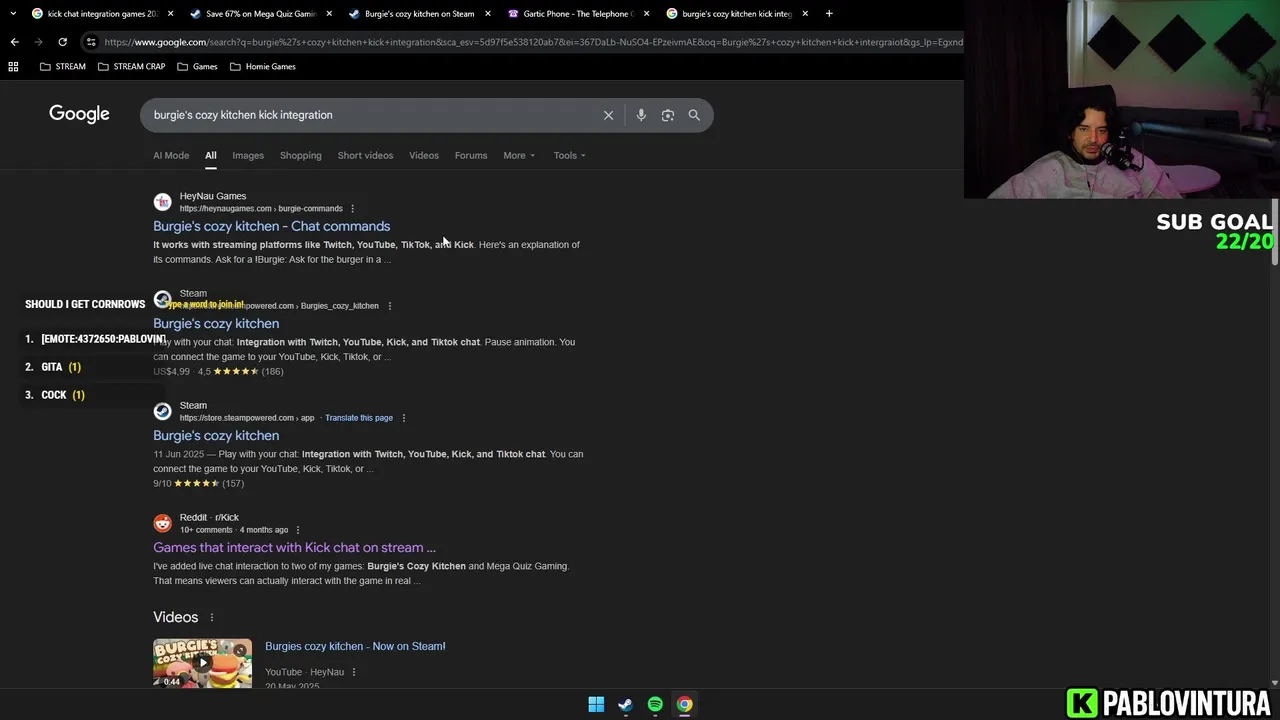Image resolution: width=1280 pixels, height=720 pixels.
Task: Click the magnifying glass search icon
Action: 694,115
